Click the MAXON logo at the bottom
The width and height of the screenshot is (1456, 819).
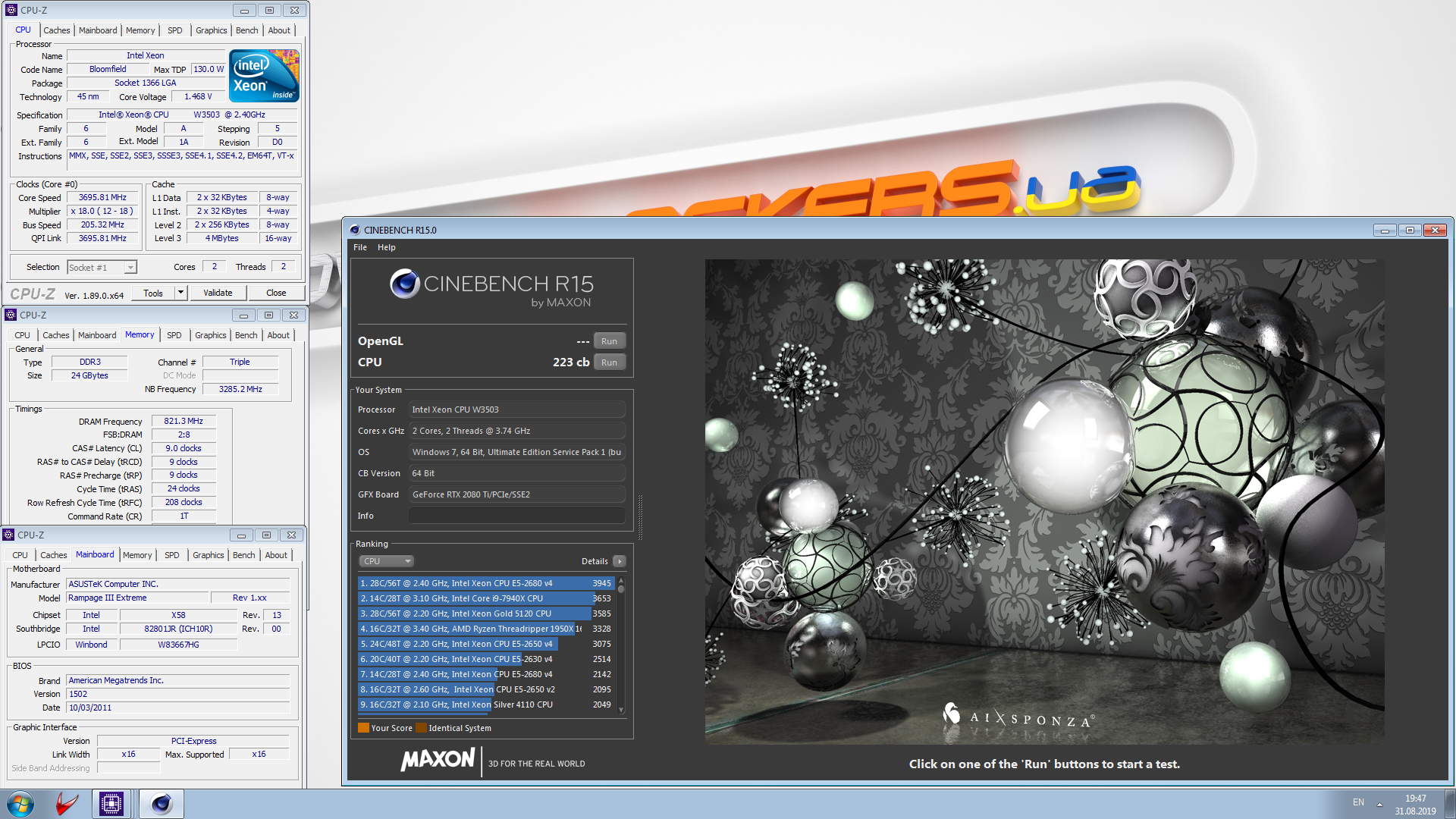[438, 760]
